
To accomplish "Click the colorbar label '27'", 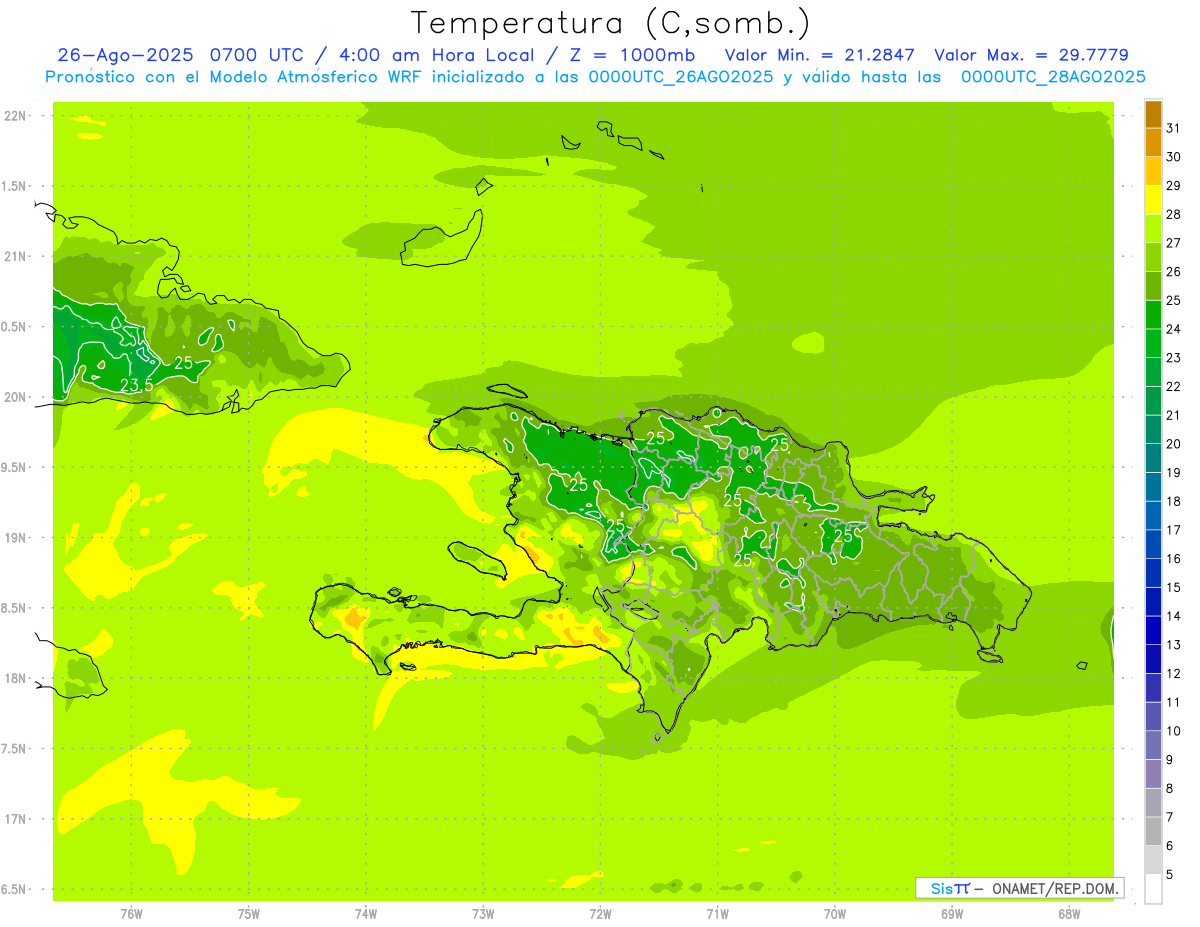I will click(1173, 243).
